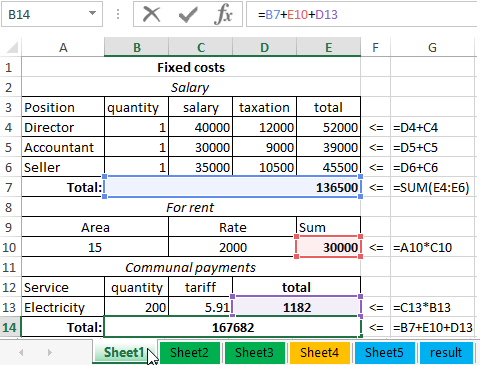Select column D header
This screenshot has width=480, height=365.
[x=264, y=47]
